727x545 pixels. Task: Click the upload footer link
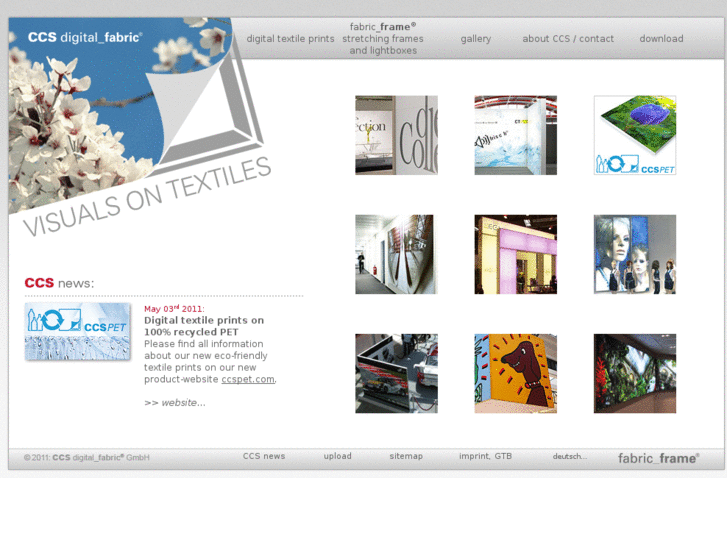tap(337, 457)
